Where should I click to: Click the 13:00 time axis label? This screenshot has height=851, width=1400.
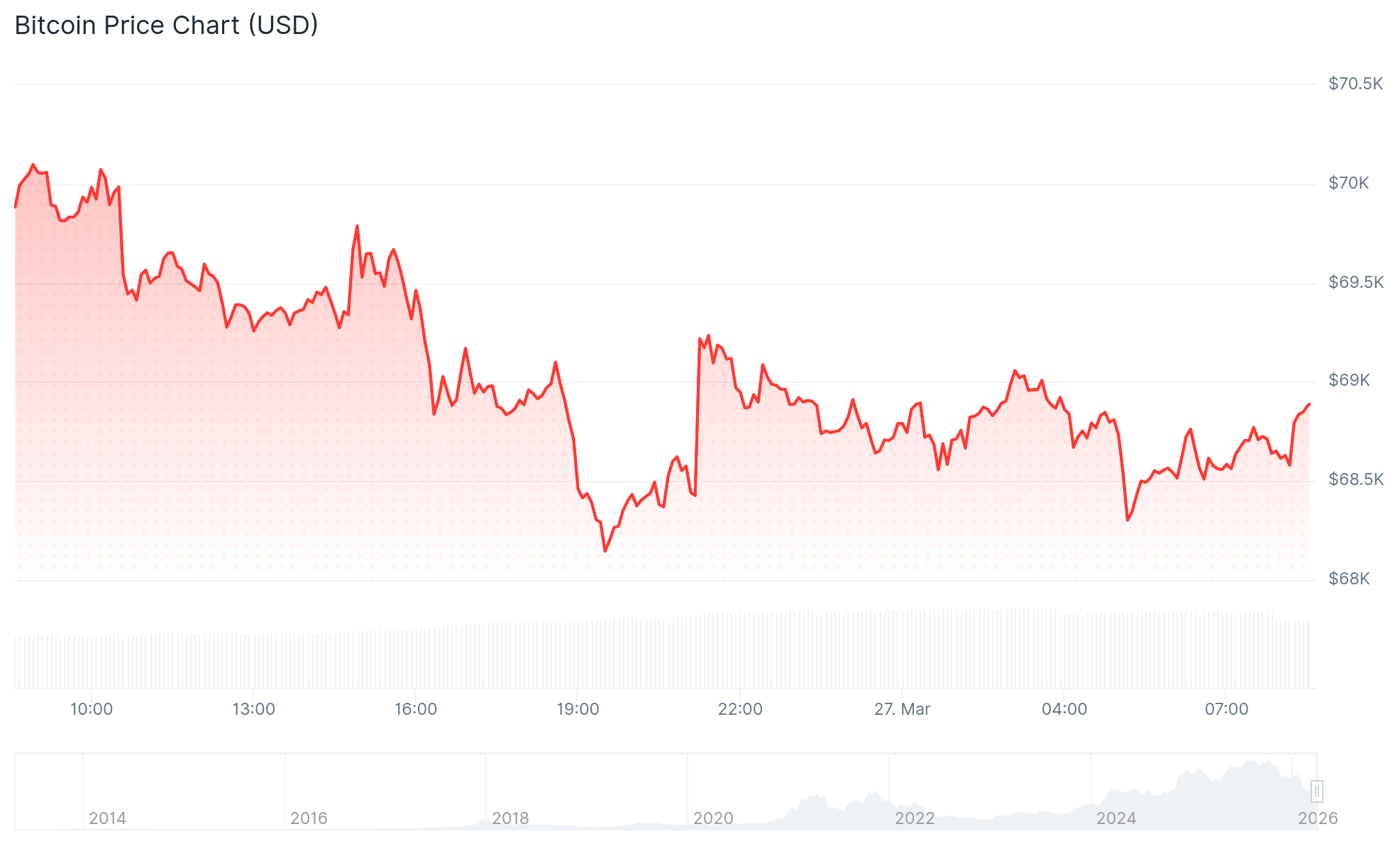[253, 709]
